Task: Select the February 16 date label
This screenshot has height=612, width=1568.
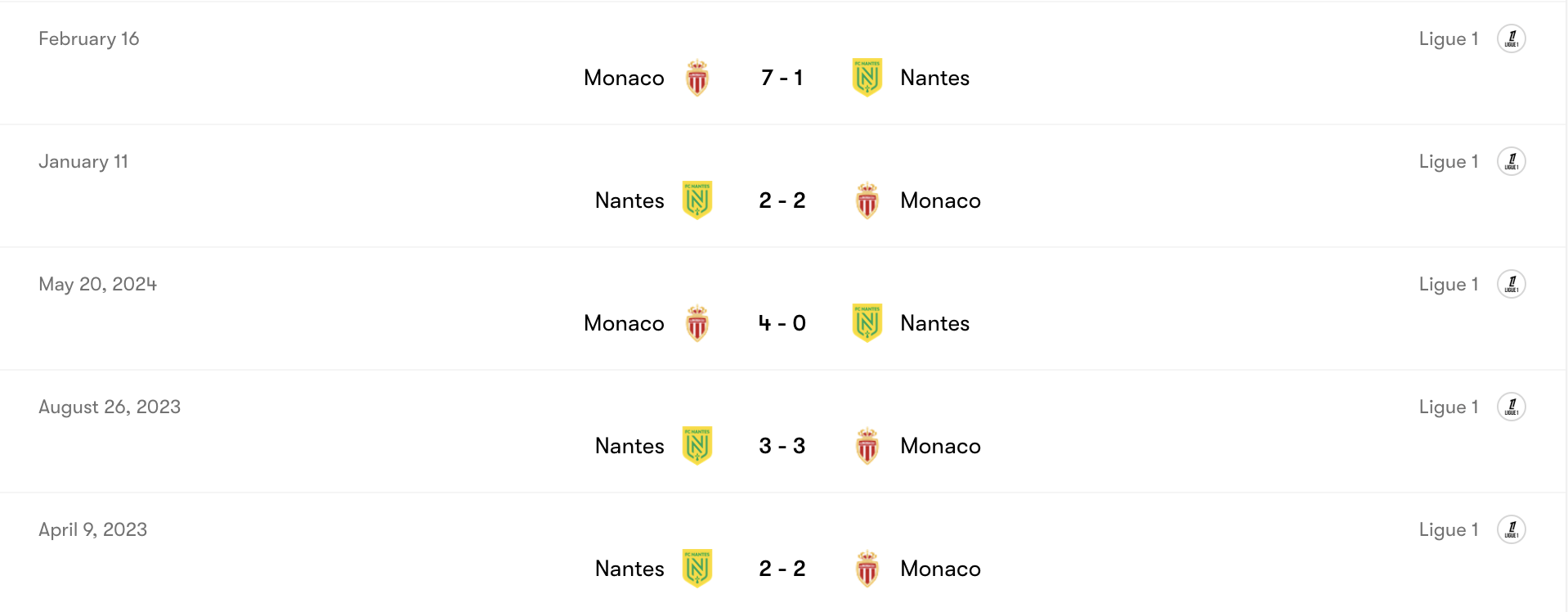Action: [x=89, y=38]
